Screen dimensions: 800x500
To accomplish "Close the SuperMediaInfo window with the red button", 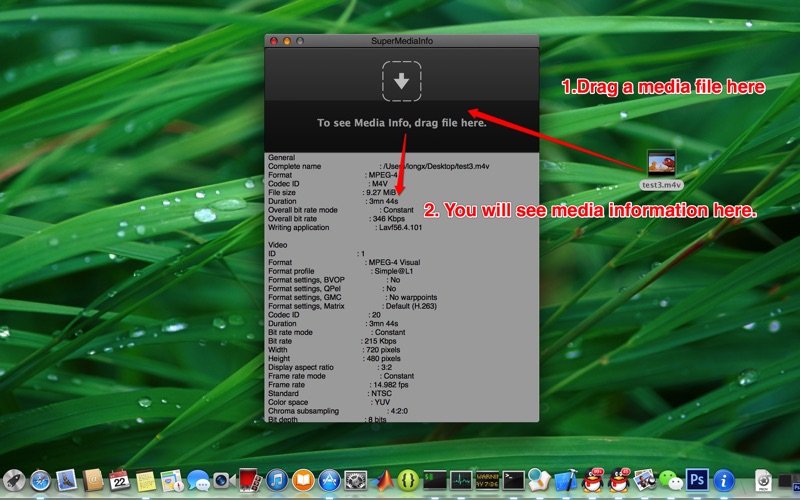I will [x=273, y=41].
